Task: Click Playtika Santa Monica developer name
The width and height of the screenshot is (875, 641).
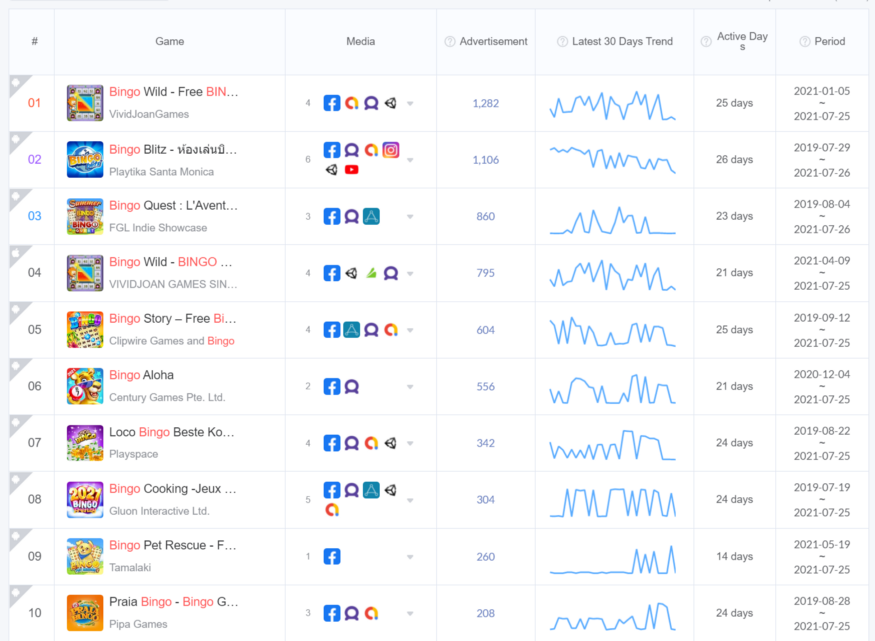Action: pos(161,172)
